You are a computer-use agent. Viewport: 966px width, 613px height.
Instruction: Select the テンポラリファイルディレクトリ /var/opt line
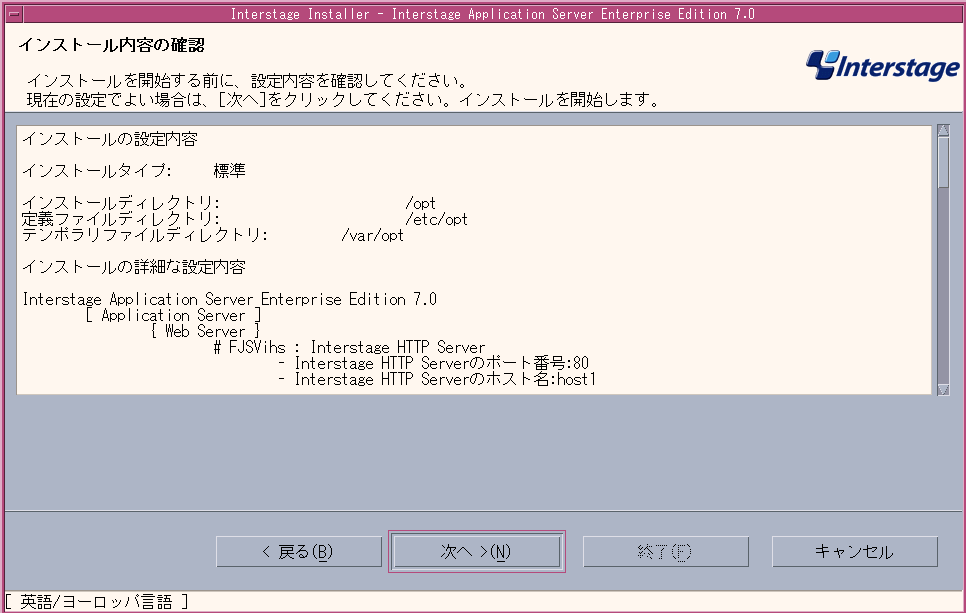coord(213,235)
